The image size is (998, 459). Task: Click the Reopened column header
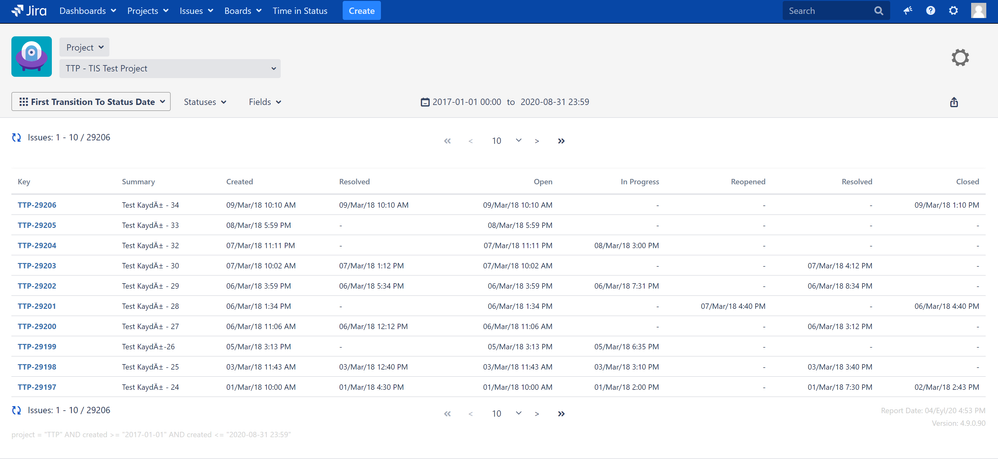click(748, 181)
